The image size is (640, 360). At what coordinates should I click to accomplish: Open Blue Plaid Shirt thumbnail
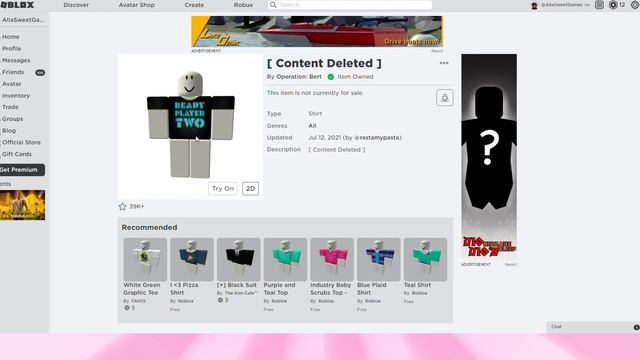378,259
